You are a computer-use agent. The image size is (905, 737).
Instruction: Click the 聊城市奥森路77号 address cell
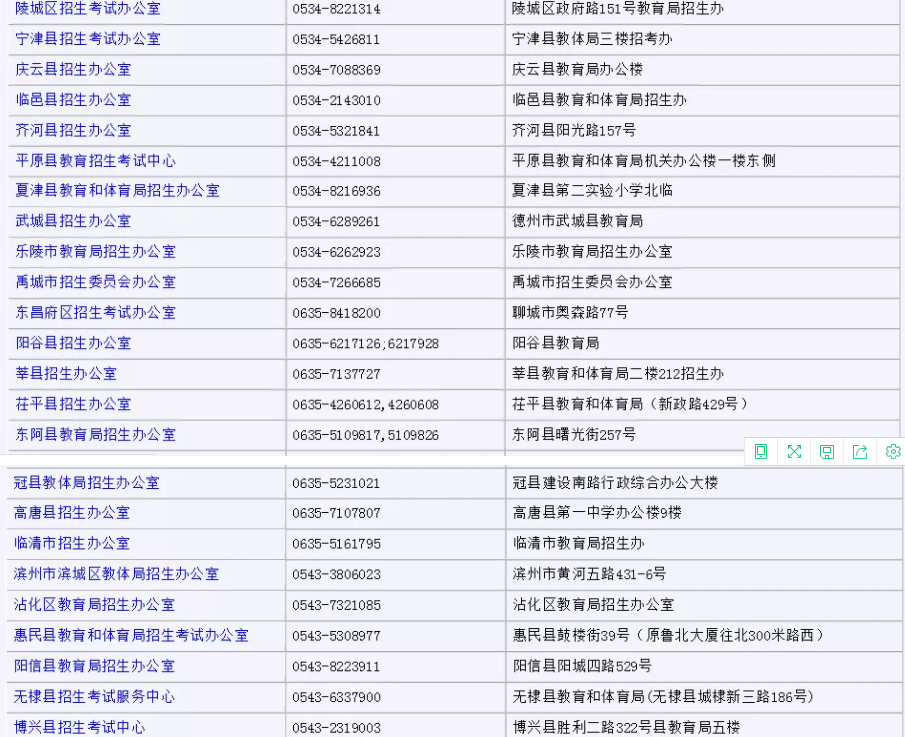point(570,313)
